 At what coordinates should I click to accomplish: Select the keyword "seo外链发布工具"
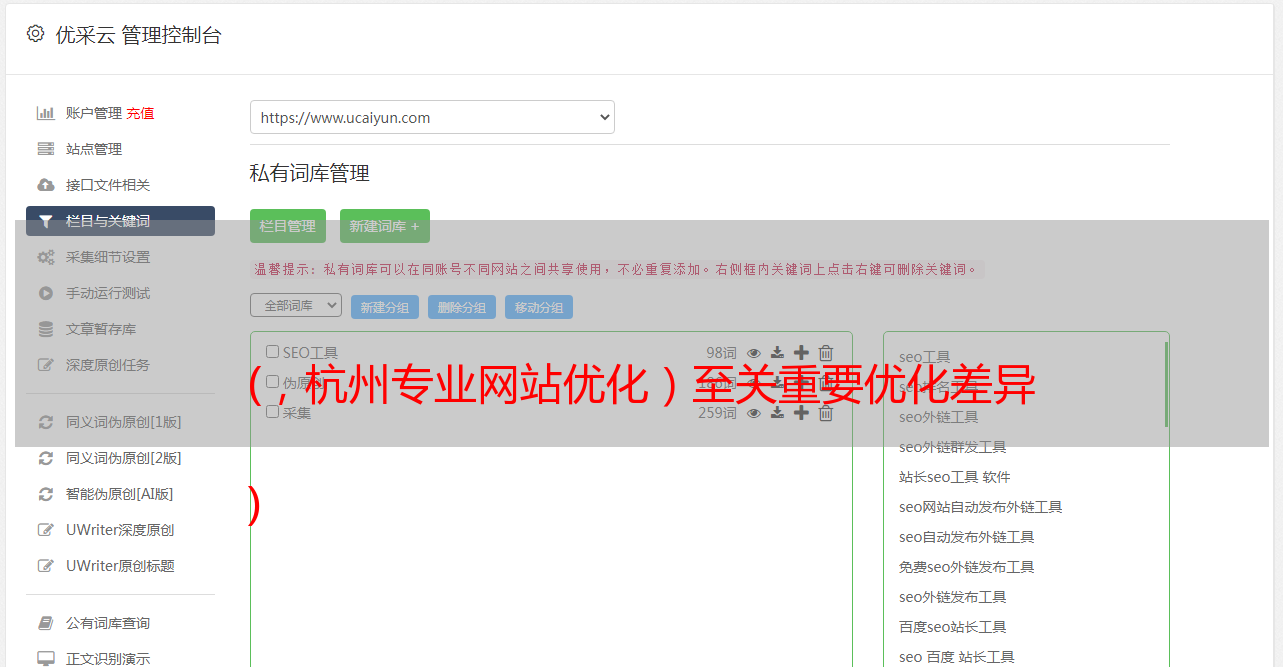pyautogui.click(x=952, y=597)
